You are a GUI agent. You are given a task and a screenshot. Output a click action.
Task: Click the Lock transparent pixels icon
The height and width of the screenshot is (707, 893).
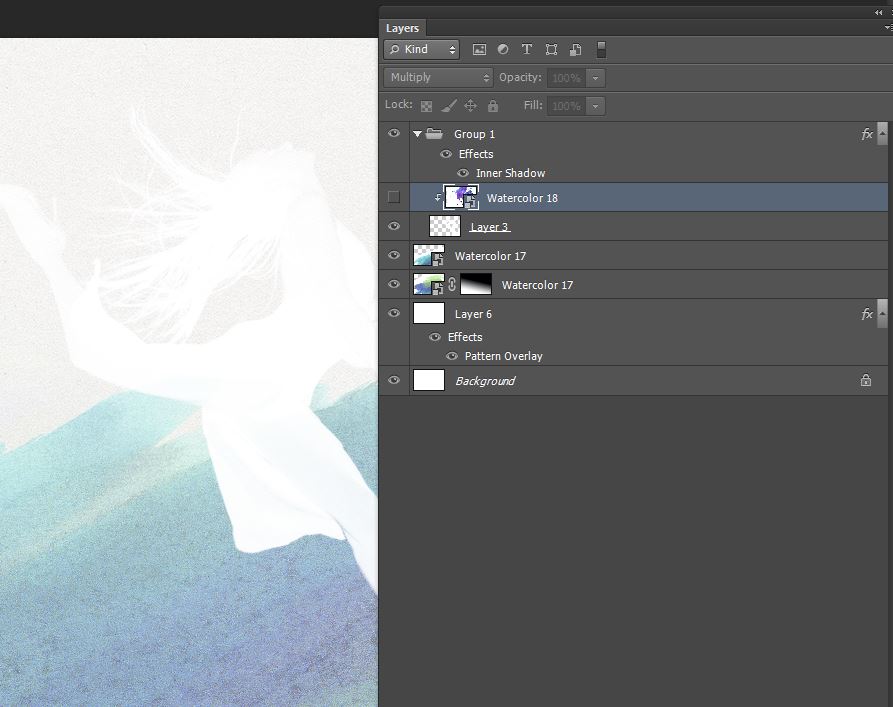click(x=426, y=105)
